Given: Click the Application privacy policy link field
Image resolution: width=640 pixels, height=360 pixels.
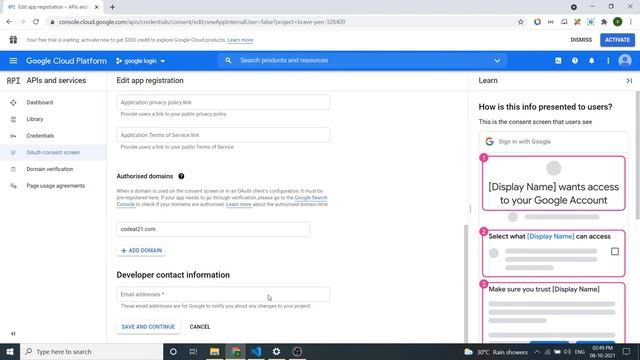Looking at the screenshot, I should (223, 102).
